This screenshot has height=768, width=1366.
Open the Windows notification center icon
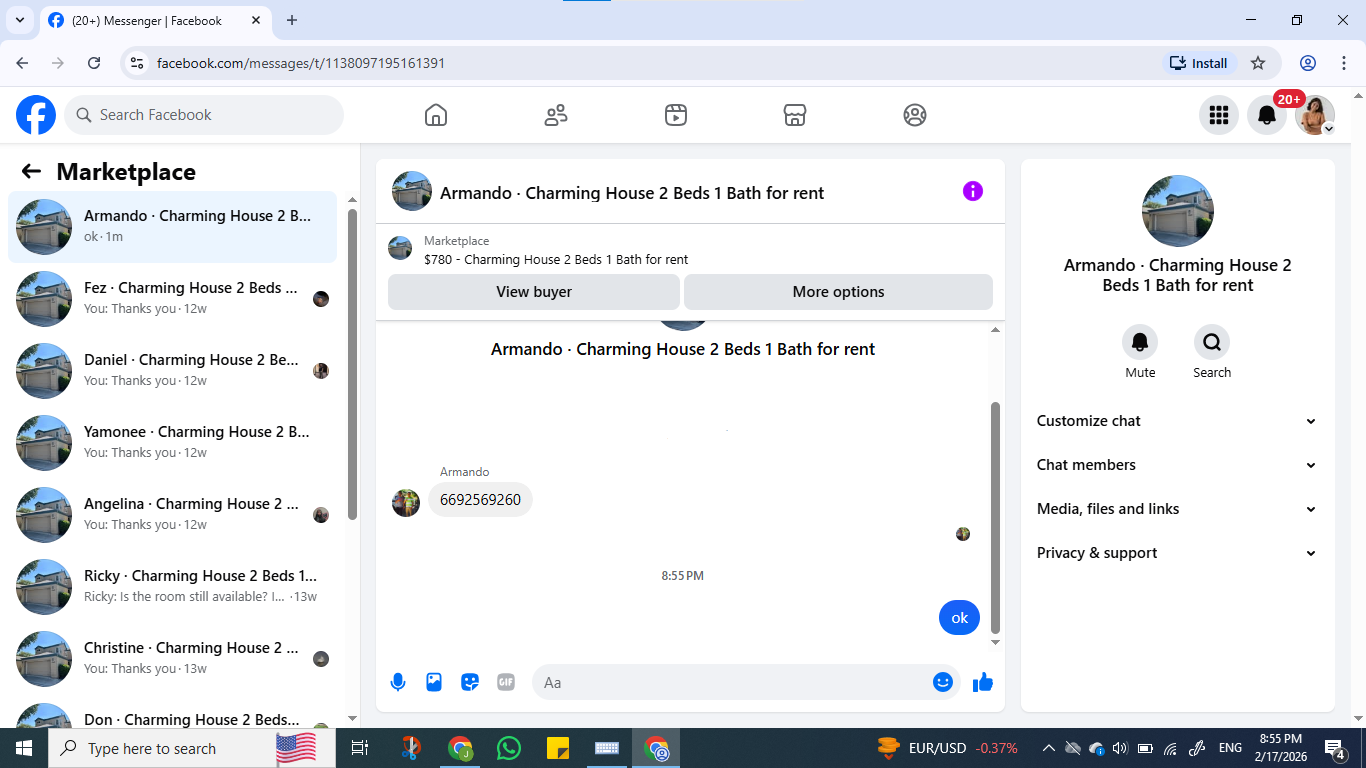click(1335, 748)
